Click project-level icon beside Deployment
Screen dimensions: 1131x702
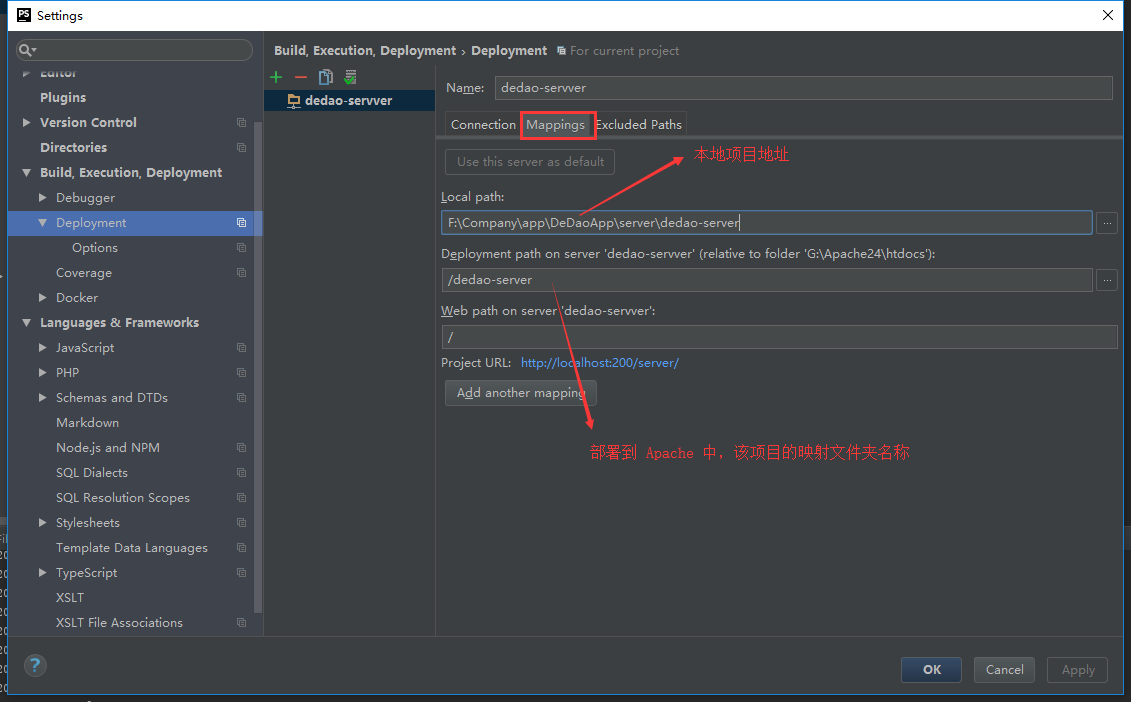[x=242, y=223]
